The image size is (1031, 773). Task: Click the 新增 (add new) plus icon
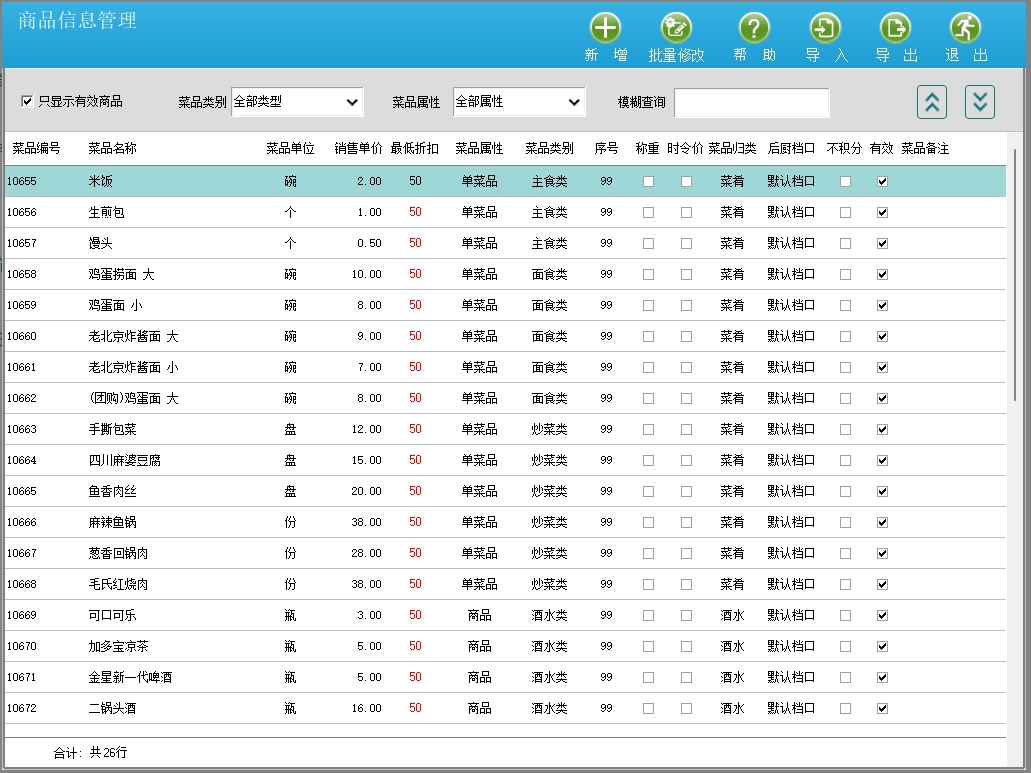click(605, 28)
